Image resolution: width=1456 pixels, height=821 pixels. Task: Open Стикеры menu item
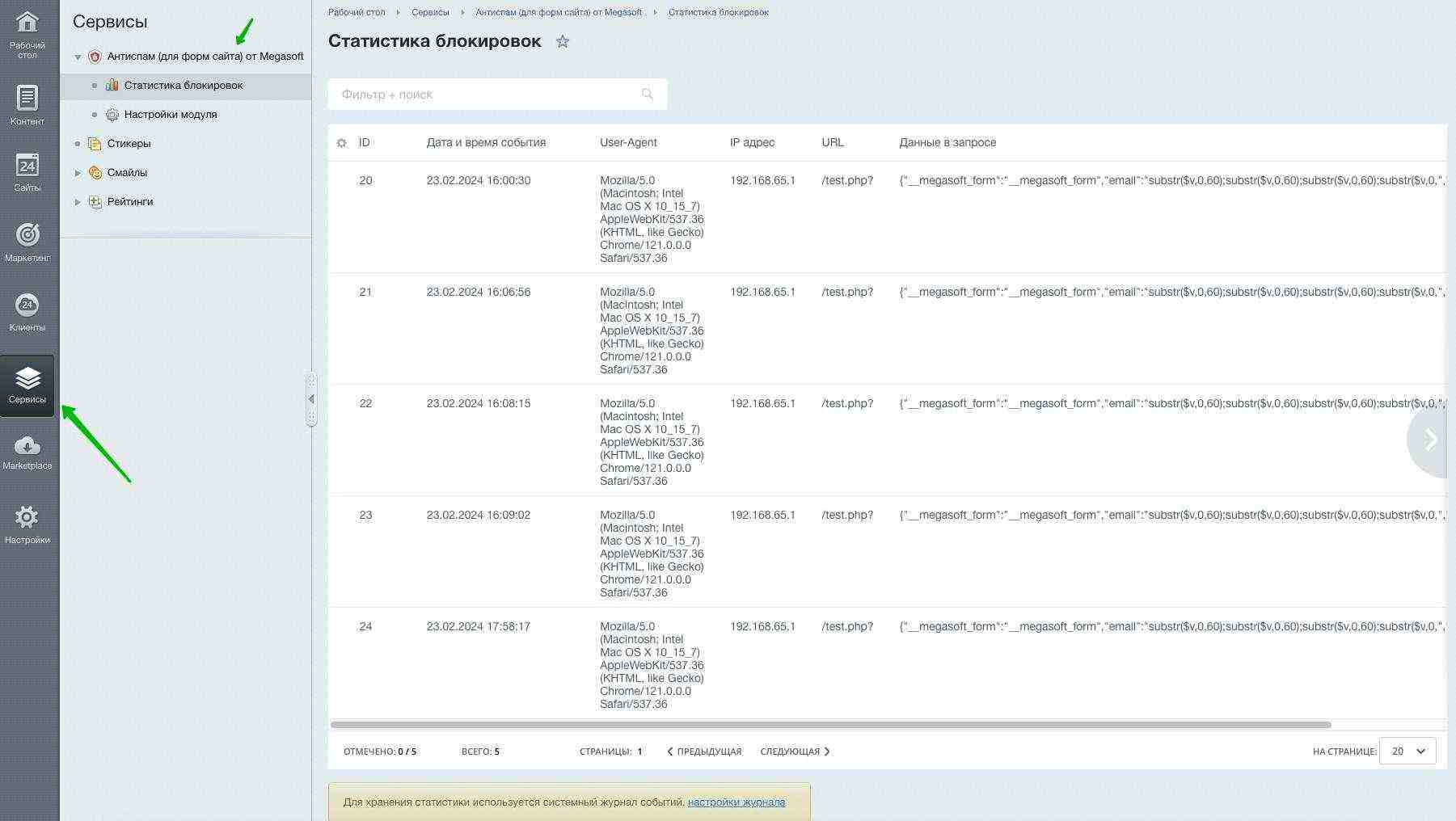click(129, 144)
